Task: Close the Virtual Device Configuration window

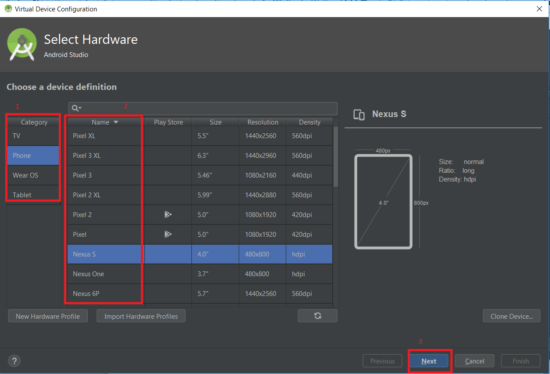Action: [539, 9]
